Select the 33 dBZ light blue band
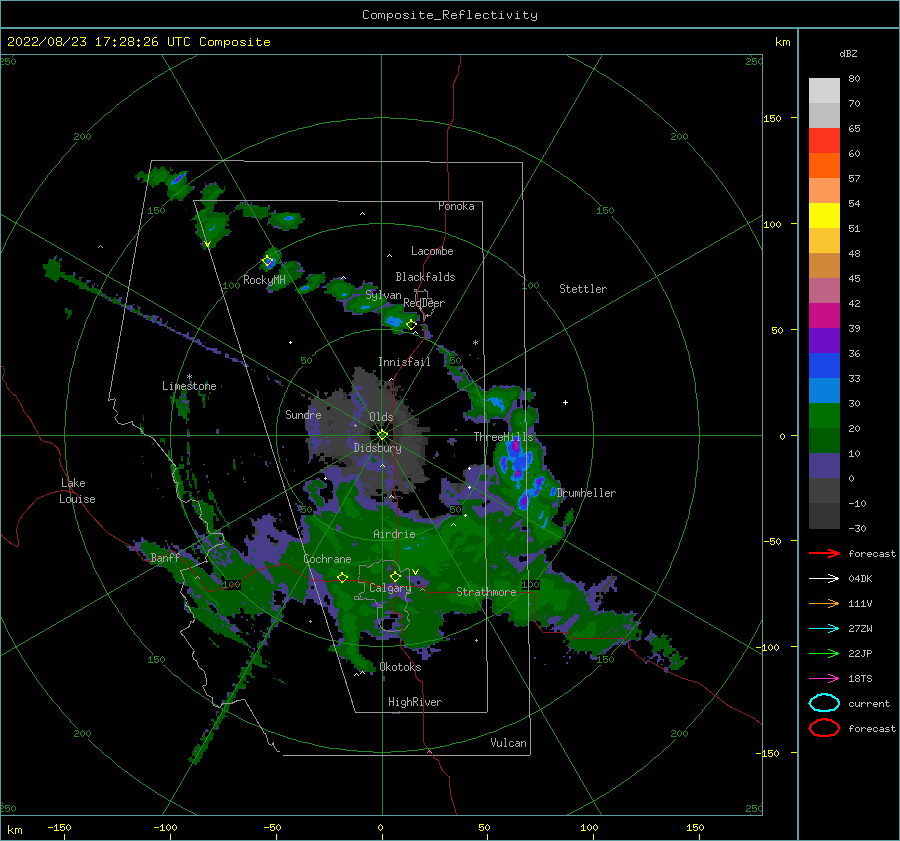This screenshot has height=841, width=900. coord(824,390)
